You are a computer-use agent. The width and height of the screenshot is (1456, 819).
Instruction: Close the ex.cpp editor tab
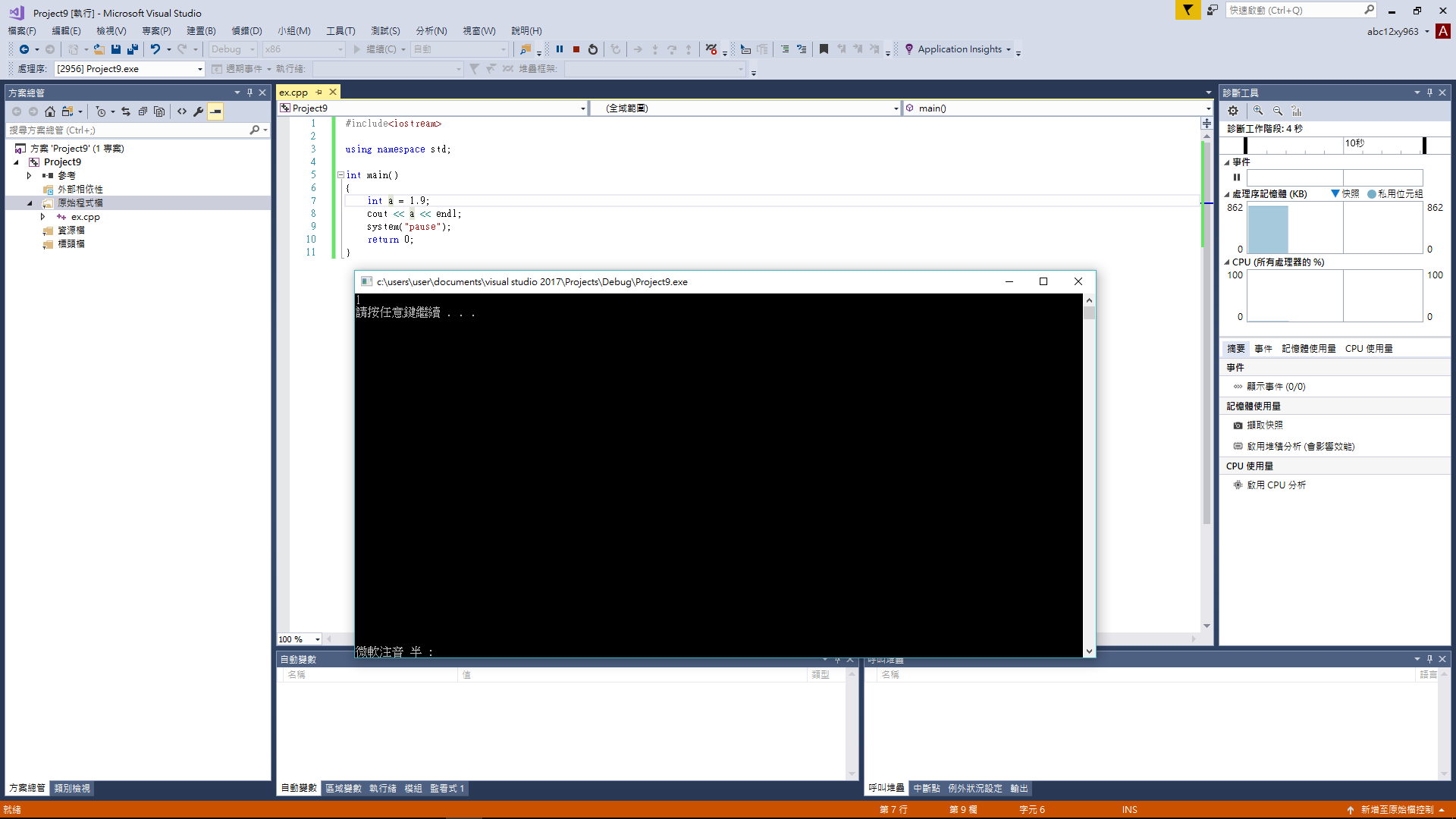pyautogui.click(x=333, y=92)
